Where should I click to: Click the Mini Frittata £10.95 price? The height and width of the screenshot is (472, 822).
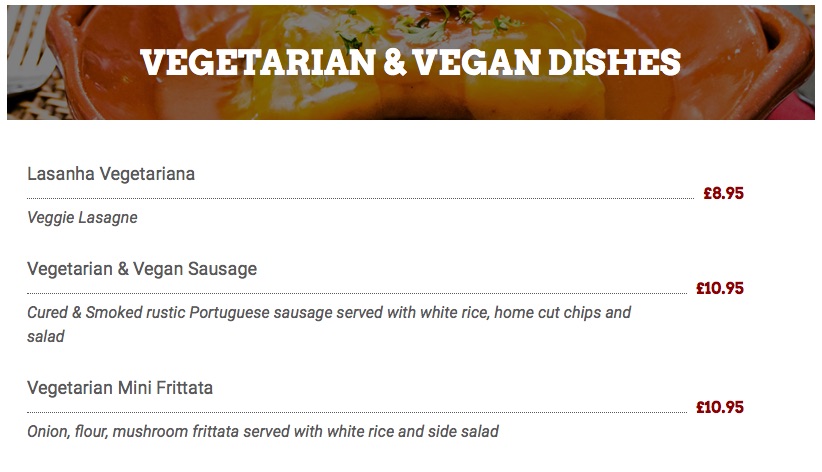pyautogui.click(x=720, y=408)
